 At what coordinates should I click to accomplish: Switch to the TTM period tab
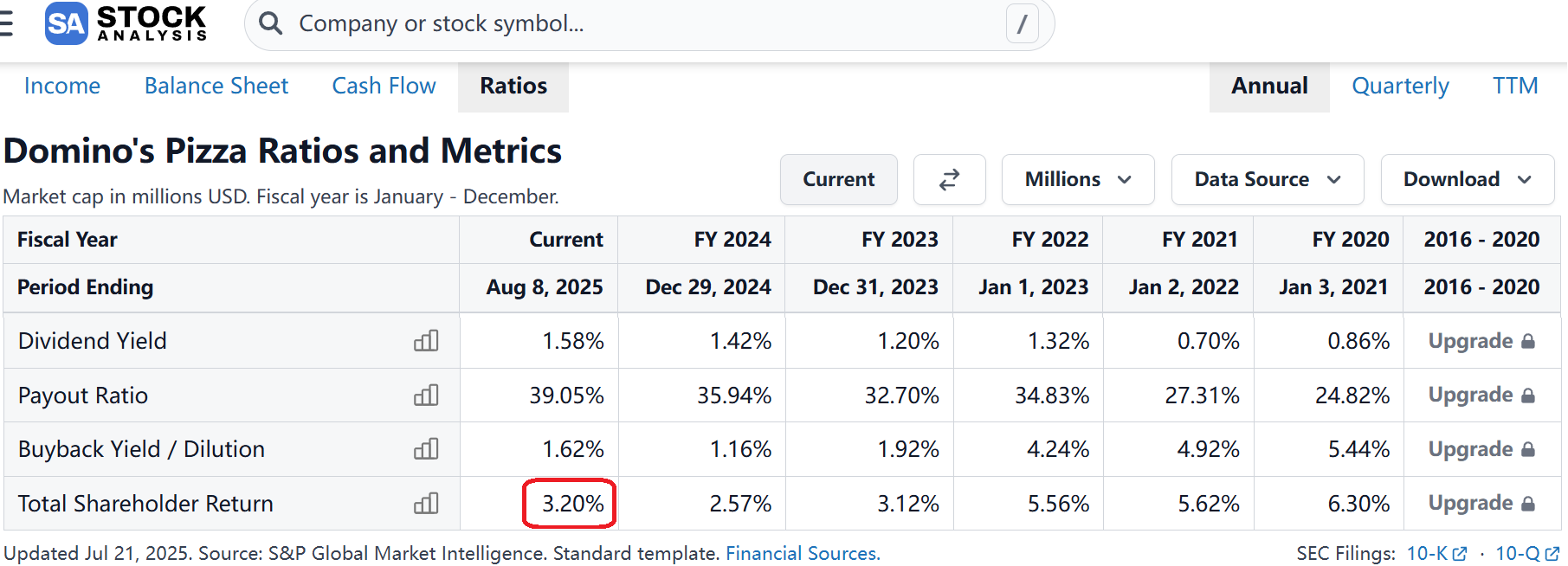coord(1515,86)
